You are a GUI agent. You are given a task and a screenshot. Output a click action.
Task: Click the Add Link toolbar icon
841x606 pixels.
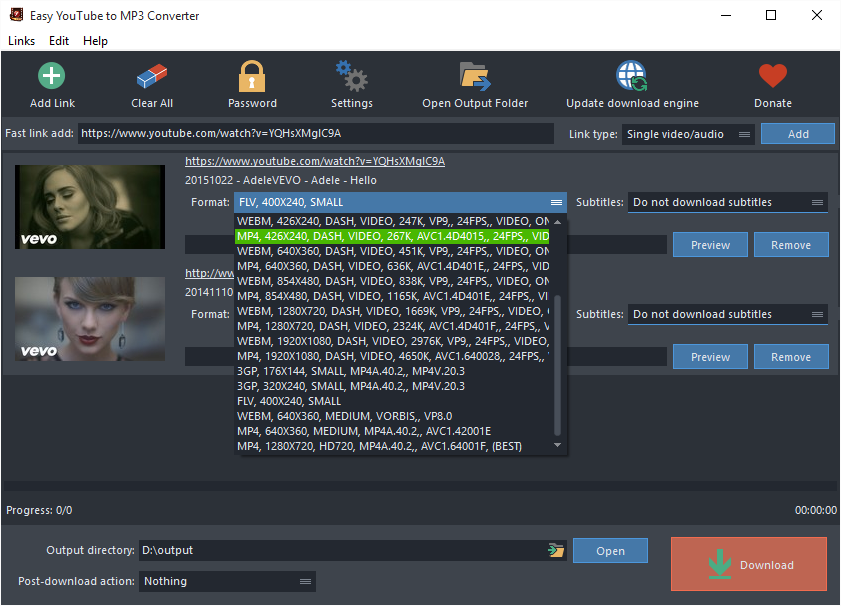click(x=51, y=76)
